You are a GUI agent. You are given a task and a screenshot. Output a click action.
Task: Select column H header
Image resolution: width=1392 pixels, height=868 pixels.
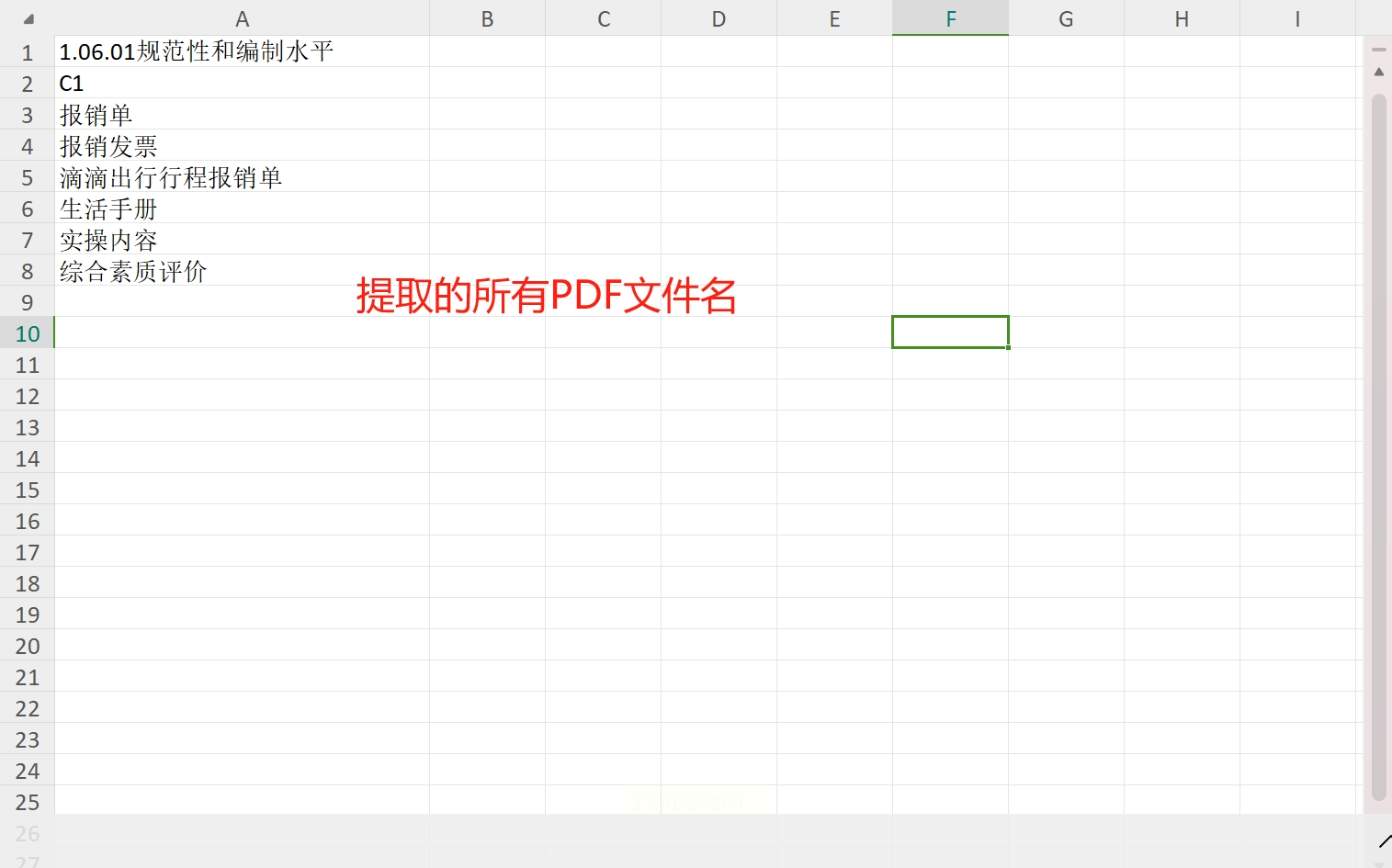[x=1182, y=18]
